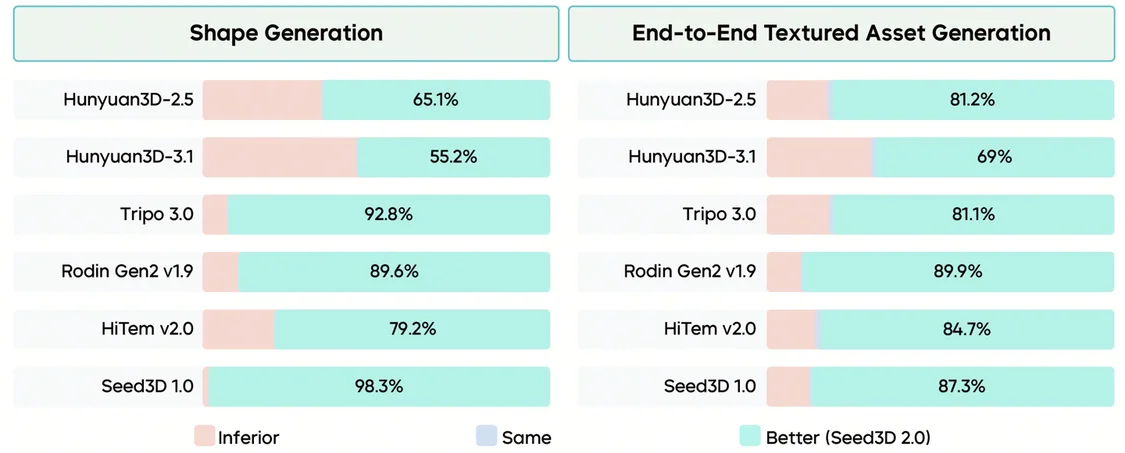Screen dimensions: 1125x453
Task: Click the 55.2% Shape Generation bar
Action: (453, 157)
